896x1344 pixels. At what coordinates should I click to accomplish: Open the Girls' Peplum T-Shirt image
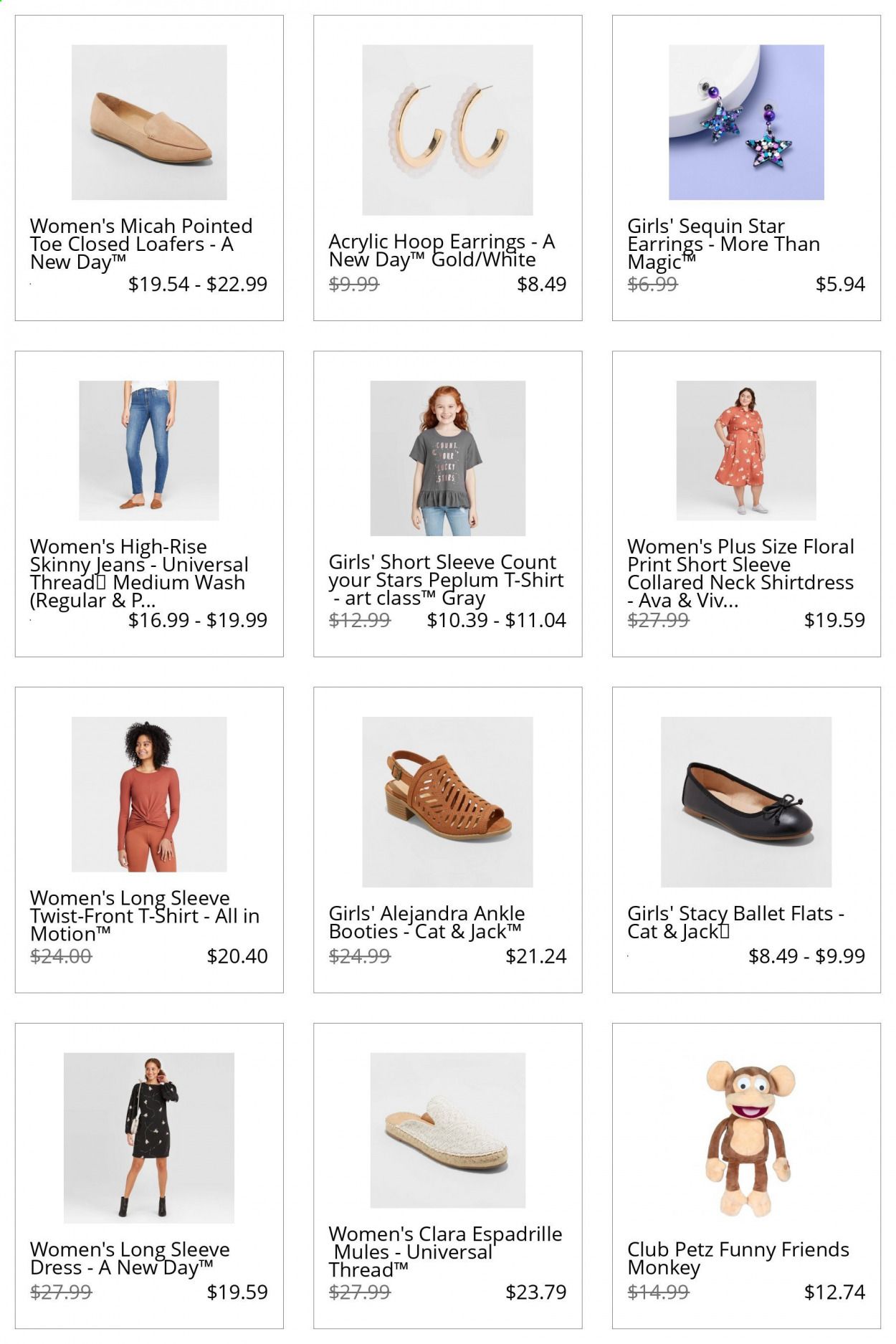click(x=447, y=458)
